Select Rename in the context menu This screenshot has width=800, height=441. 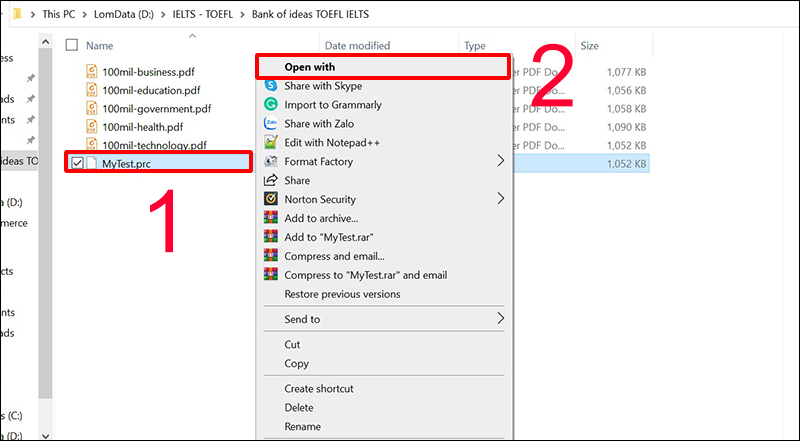point(303,426)
